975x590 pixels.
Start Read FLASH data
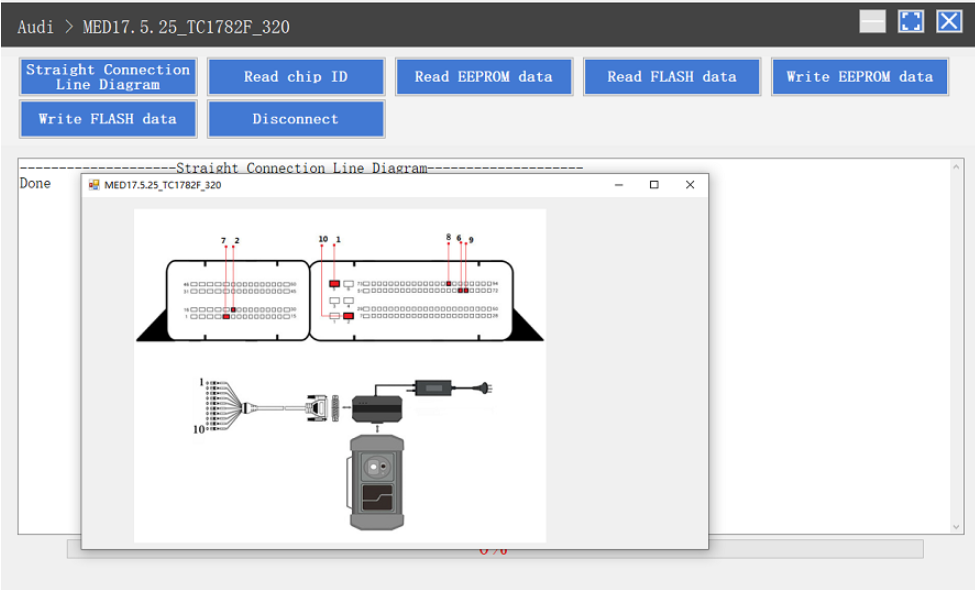672,77
